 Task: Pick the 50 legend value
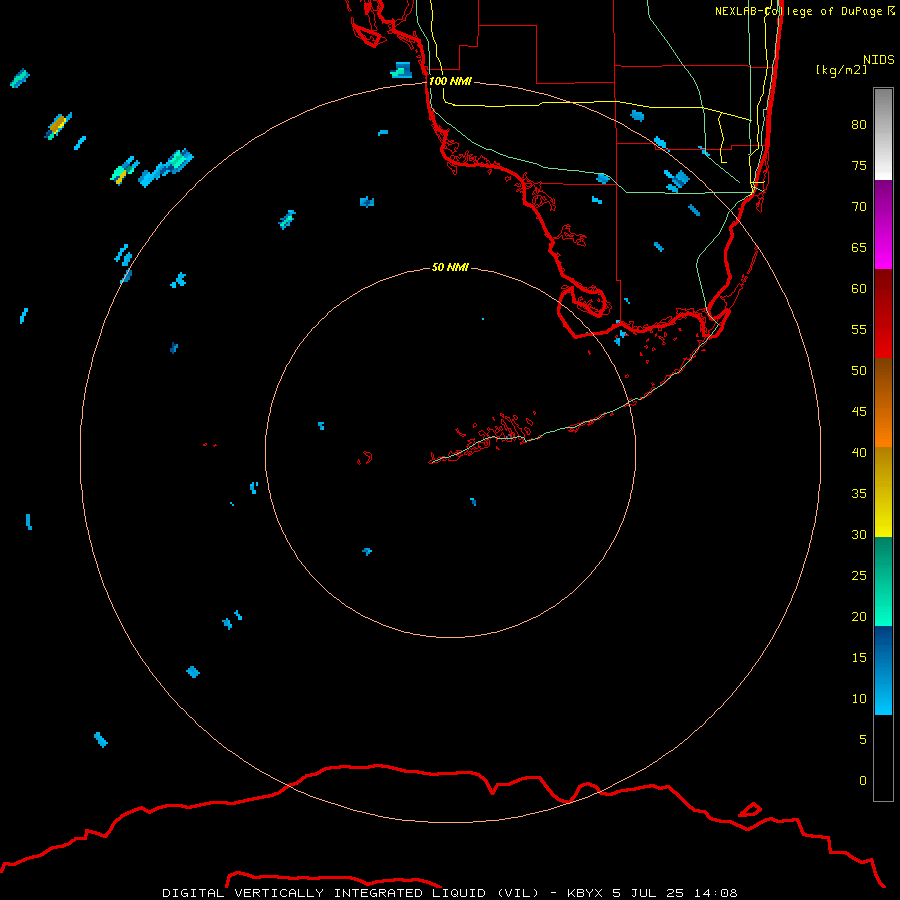(859, 371)
